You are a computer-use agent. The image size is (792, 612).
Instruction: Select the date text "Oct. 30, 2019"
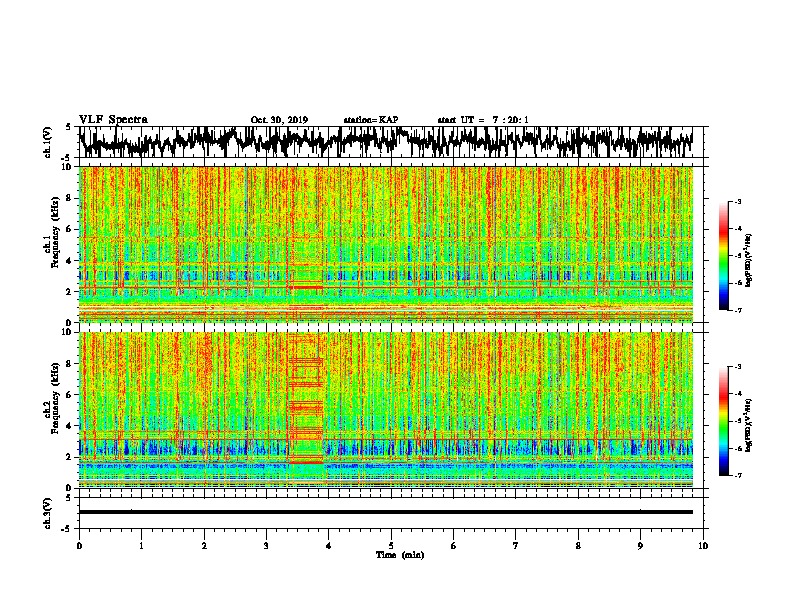click(279, 120)
